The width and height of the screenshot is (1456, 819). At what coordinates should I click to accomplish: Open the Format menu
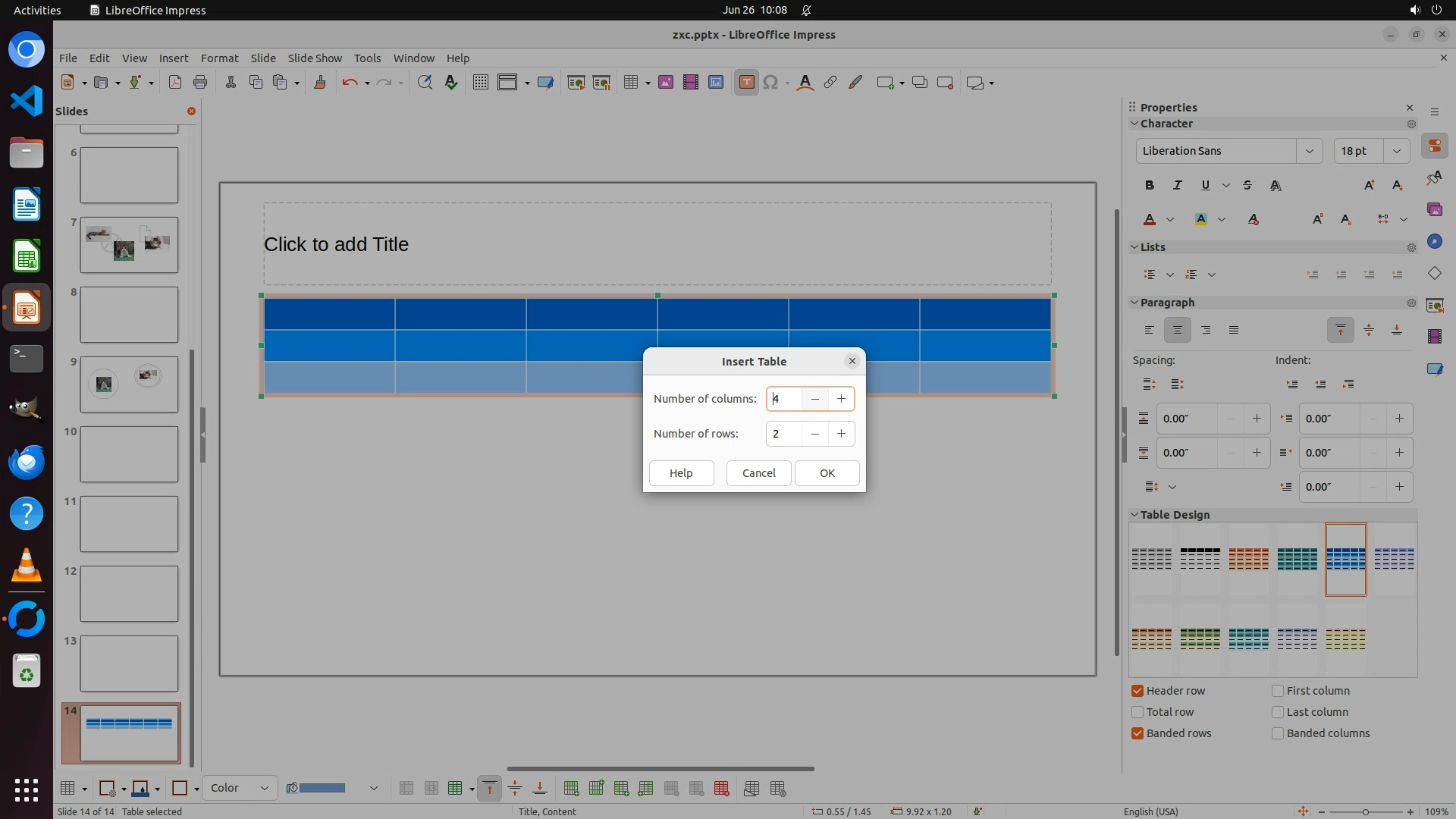219,58
